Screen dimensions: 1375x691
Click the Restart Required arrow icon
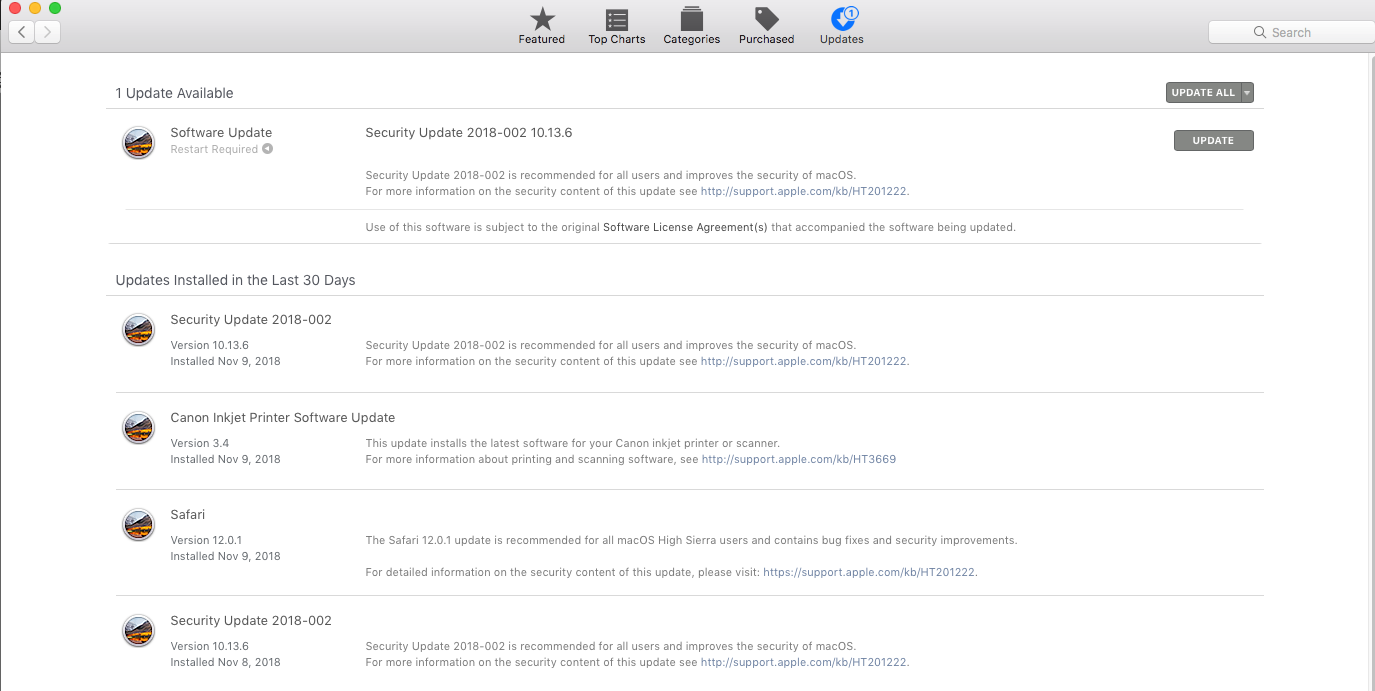tap(267, 149)
